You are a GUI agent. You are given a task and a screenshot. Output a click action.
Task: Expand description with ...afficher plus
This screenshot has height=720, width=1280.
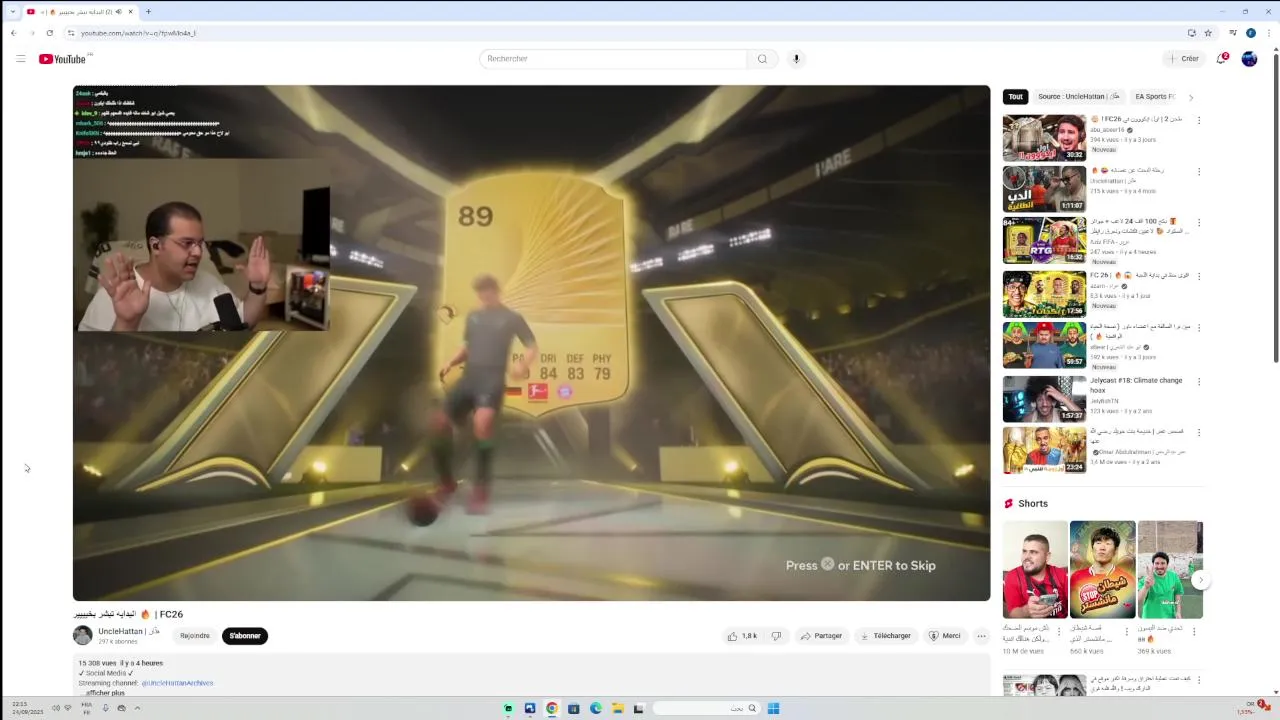103,693
